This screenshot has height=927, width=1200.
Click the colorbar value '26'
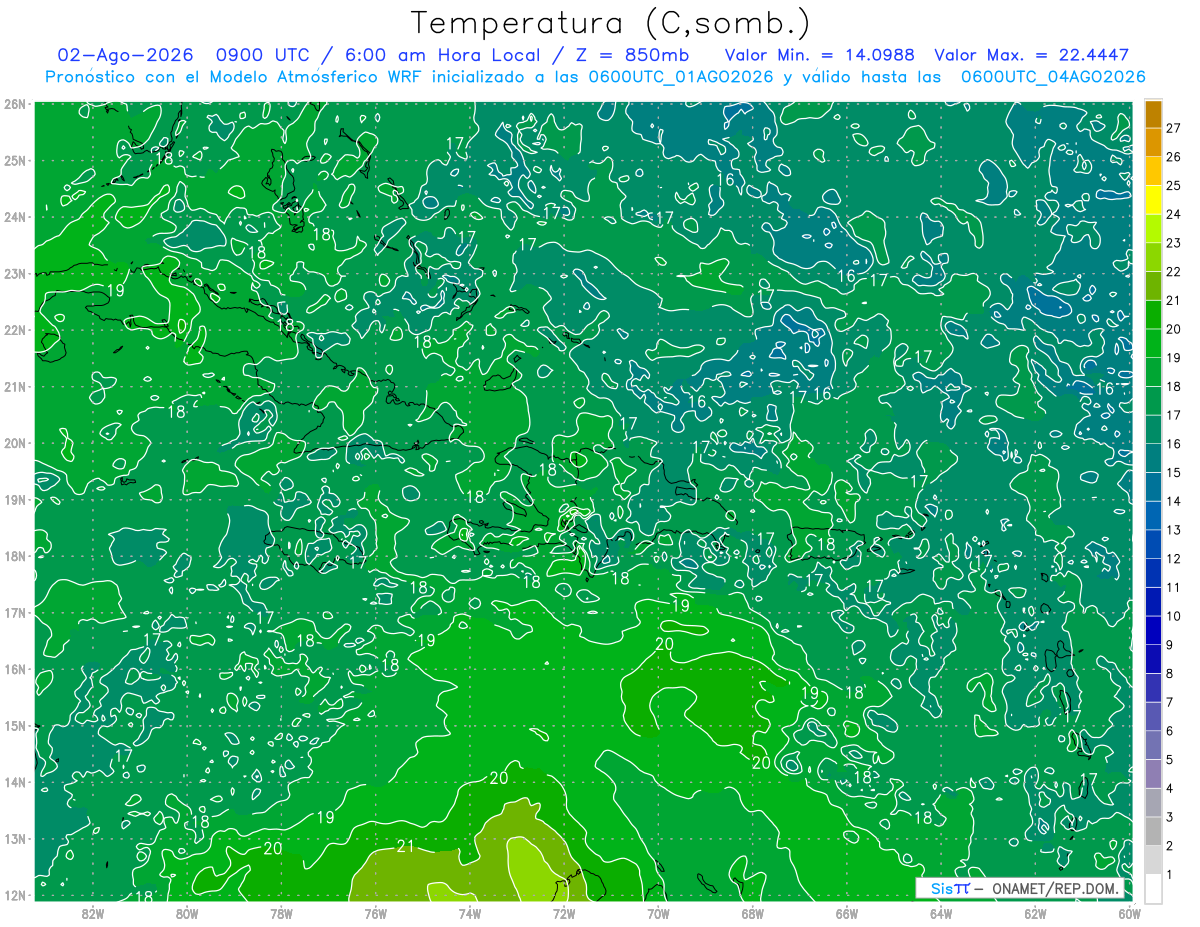(x=1174, y=157)
